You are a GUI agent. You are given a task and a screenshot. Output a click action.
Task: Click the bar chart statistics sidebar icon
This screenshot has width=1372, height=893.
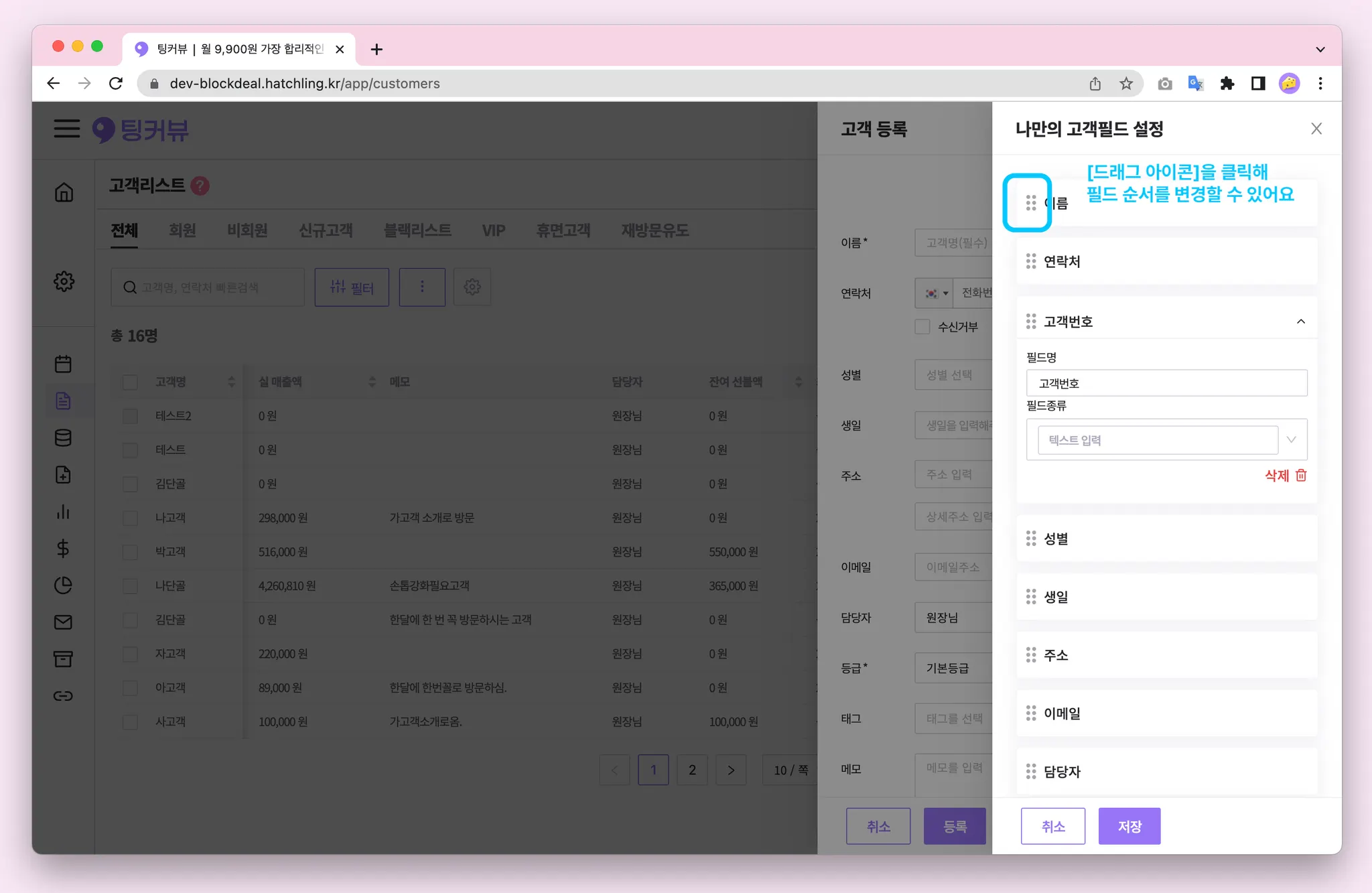pos(63,512)
